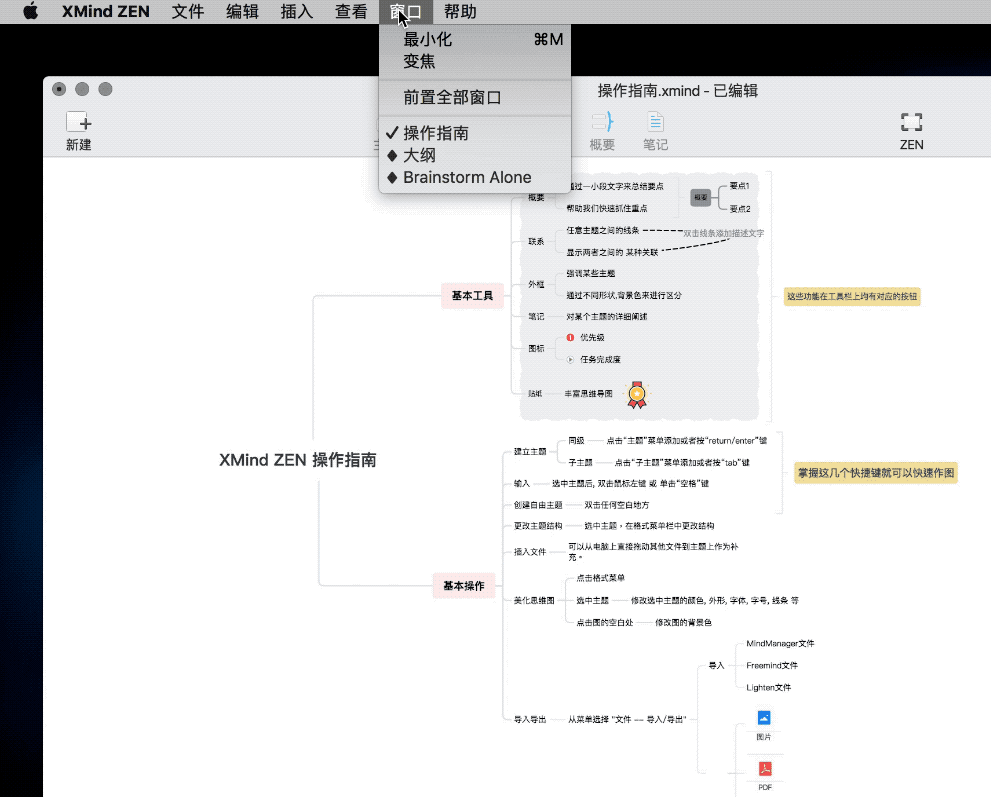Select the 任意主题之间的线条 subtopic

pos(603,230)
